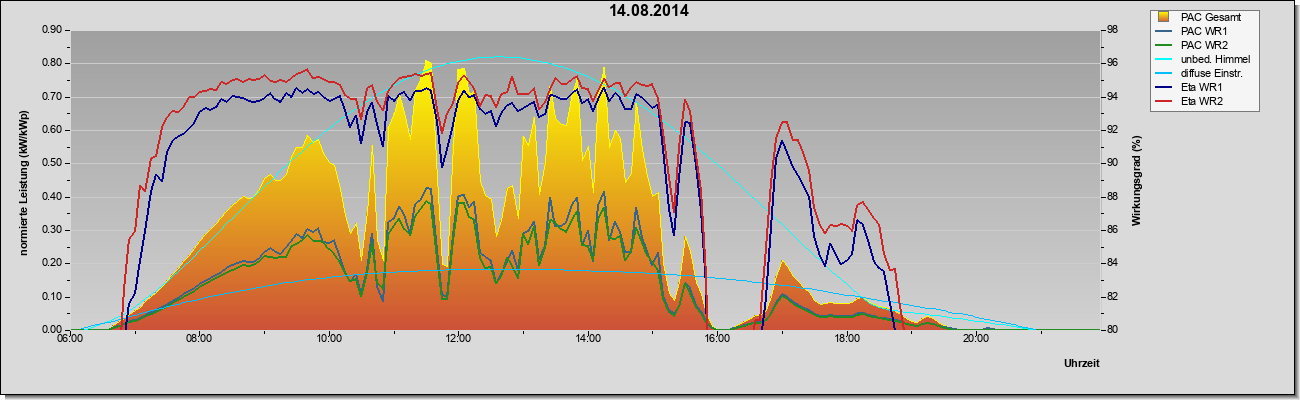
Task: Click the 0.50 value on left axis
Action: pyautogui.click(x=52, y=163)
